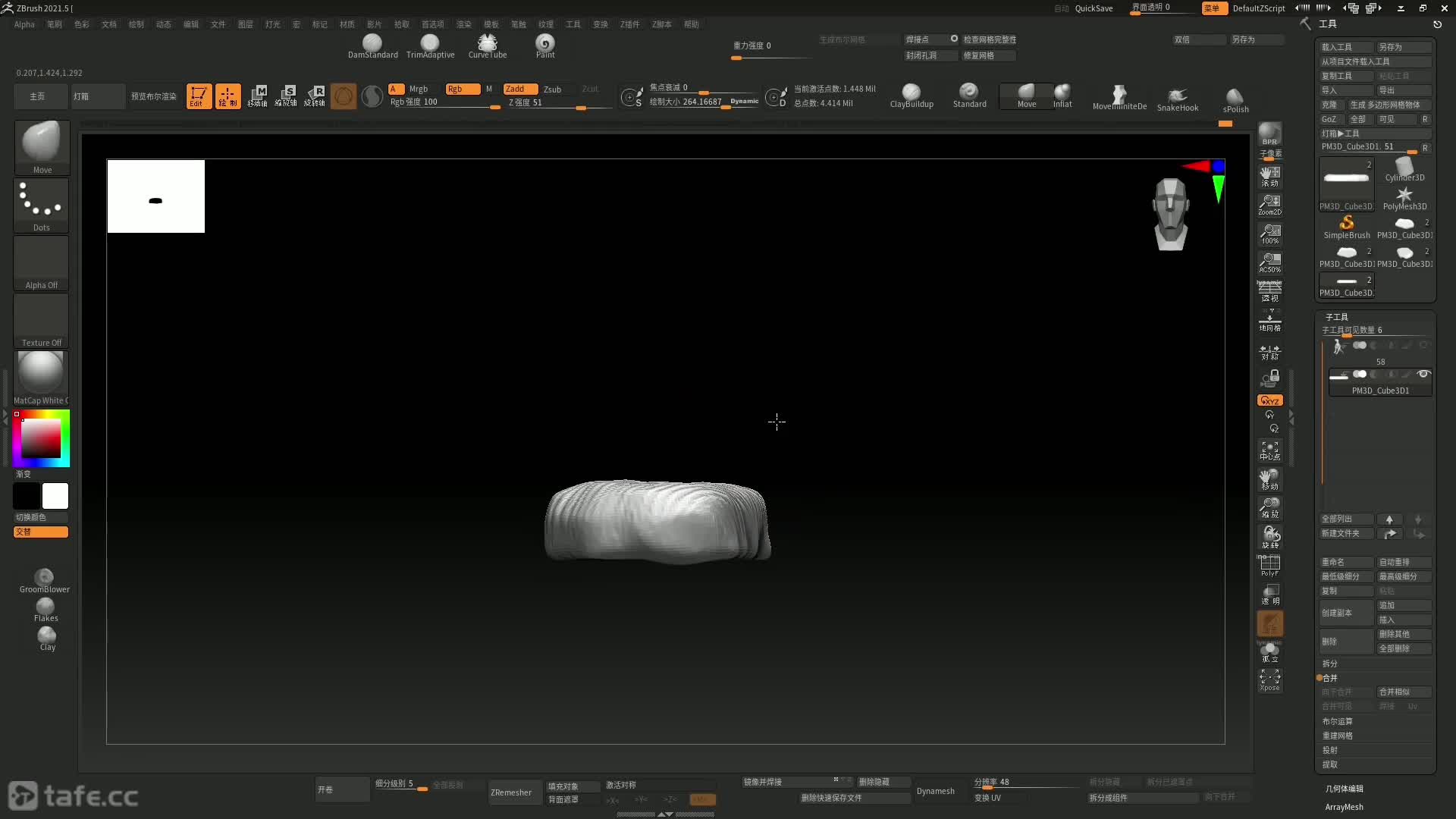Expand the 提取 (Extract) section
This screenshot has width=1456, height=819.
pos(1330,764)
